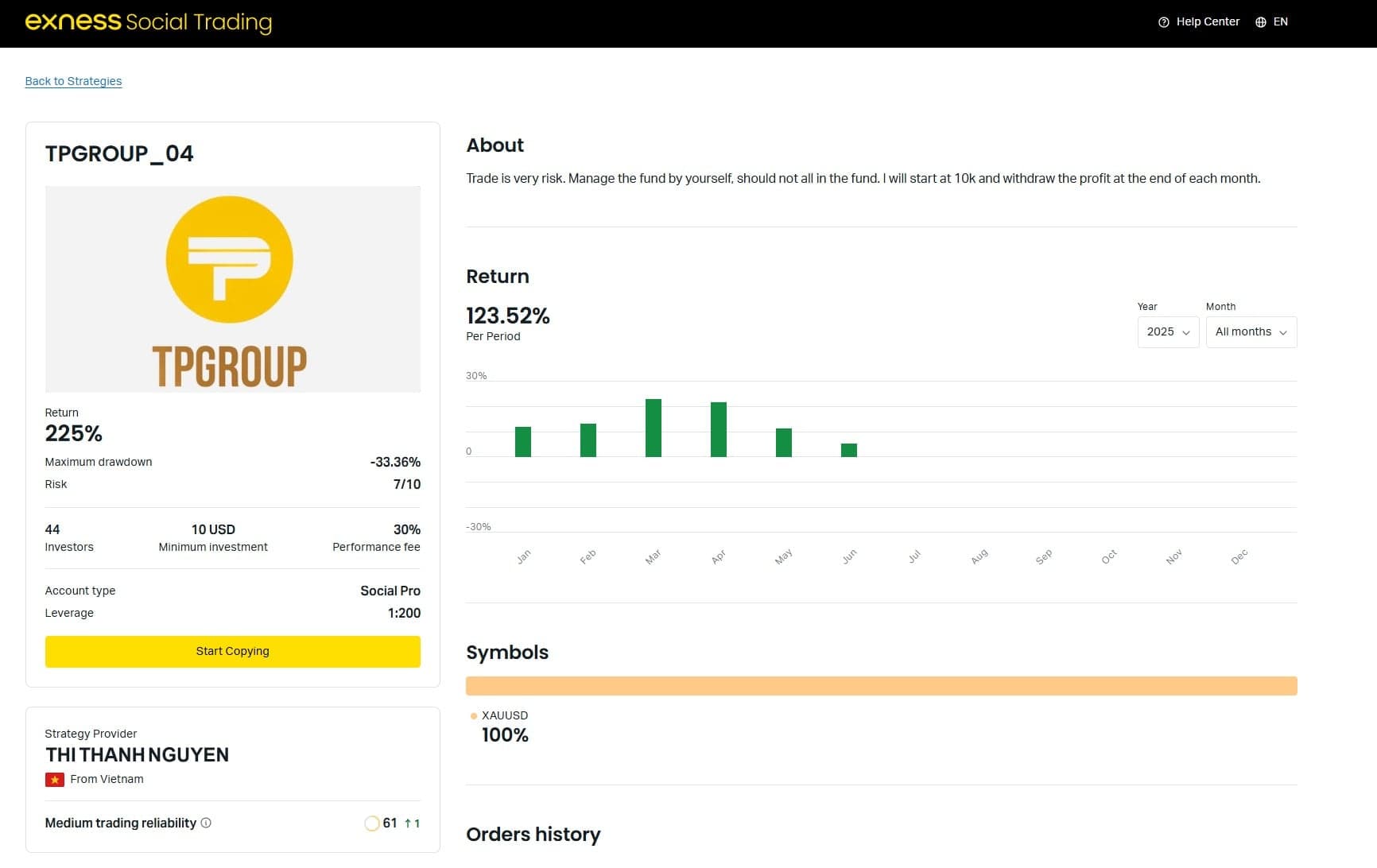Screen dimensions: 1377x868
Task: Click the Start Copying button
Action: pos(232,651)
